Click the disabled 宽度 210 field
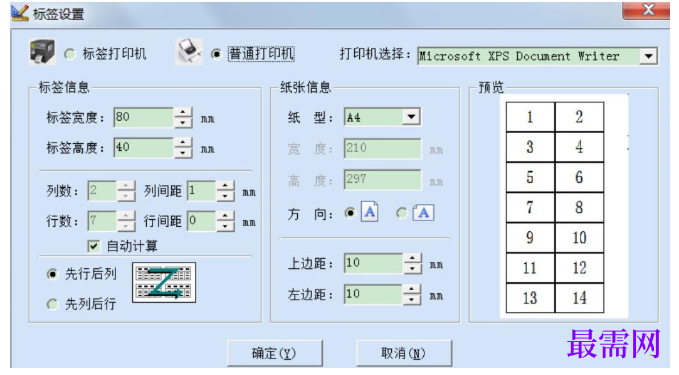 [x=382, y=149]
